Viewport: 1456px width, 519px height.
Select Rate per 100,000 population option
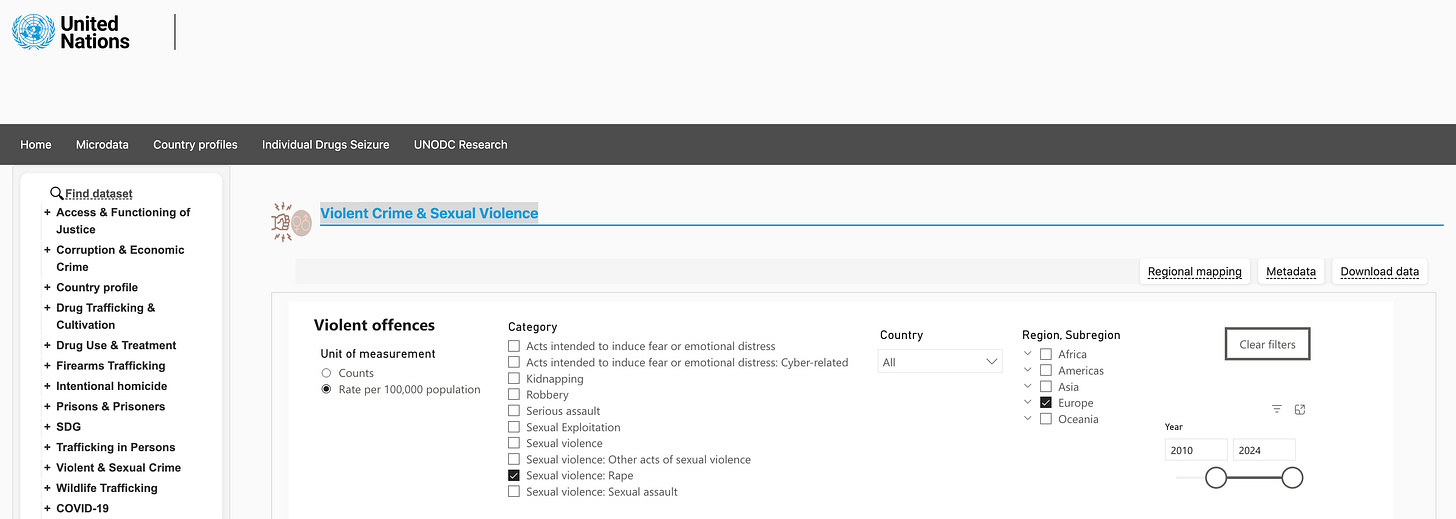coord(326,390)
